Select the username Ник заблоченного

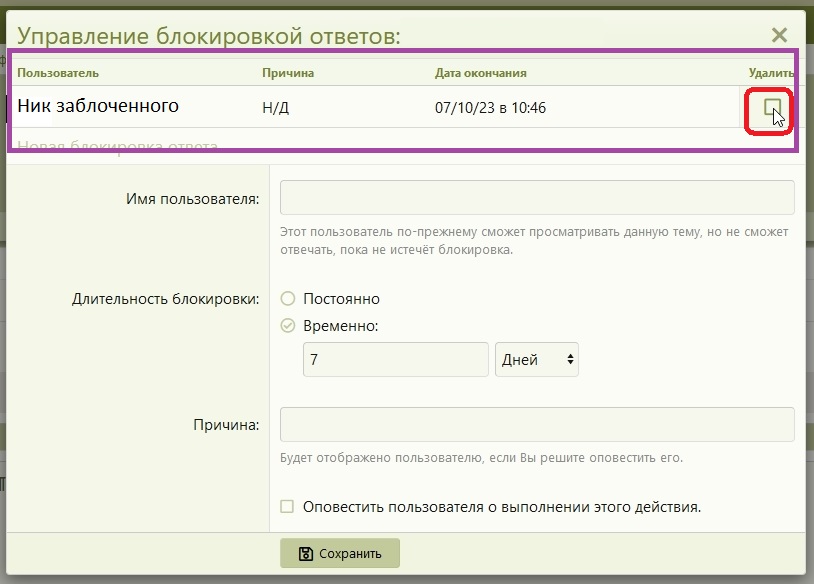98,106
